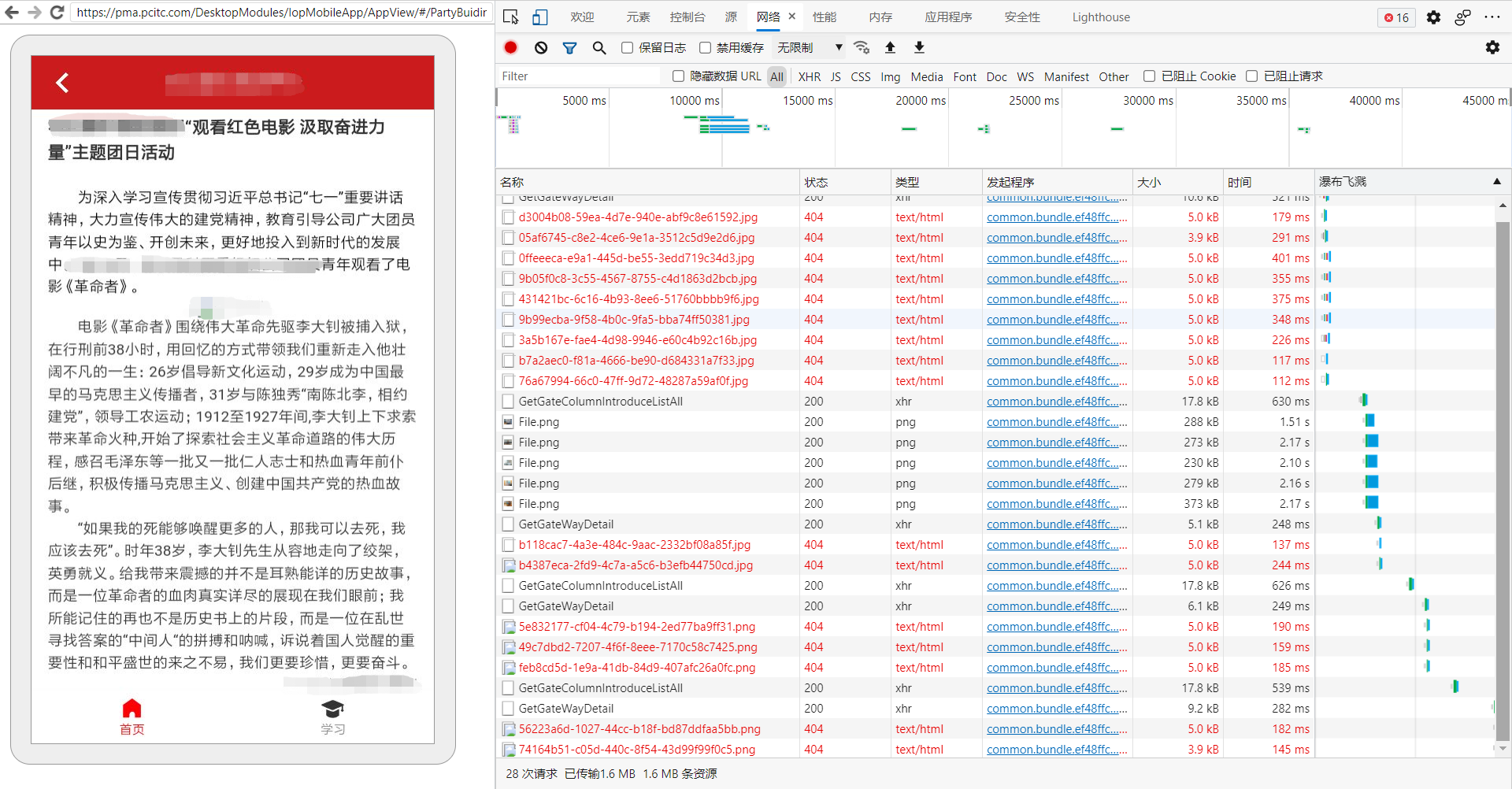The height and width of the screenshot is (789, 1512).
Task: Open the 控制台 tab
Action: 687,17
